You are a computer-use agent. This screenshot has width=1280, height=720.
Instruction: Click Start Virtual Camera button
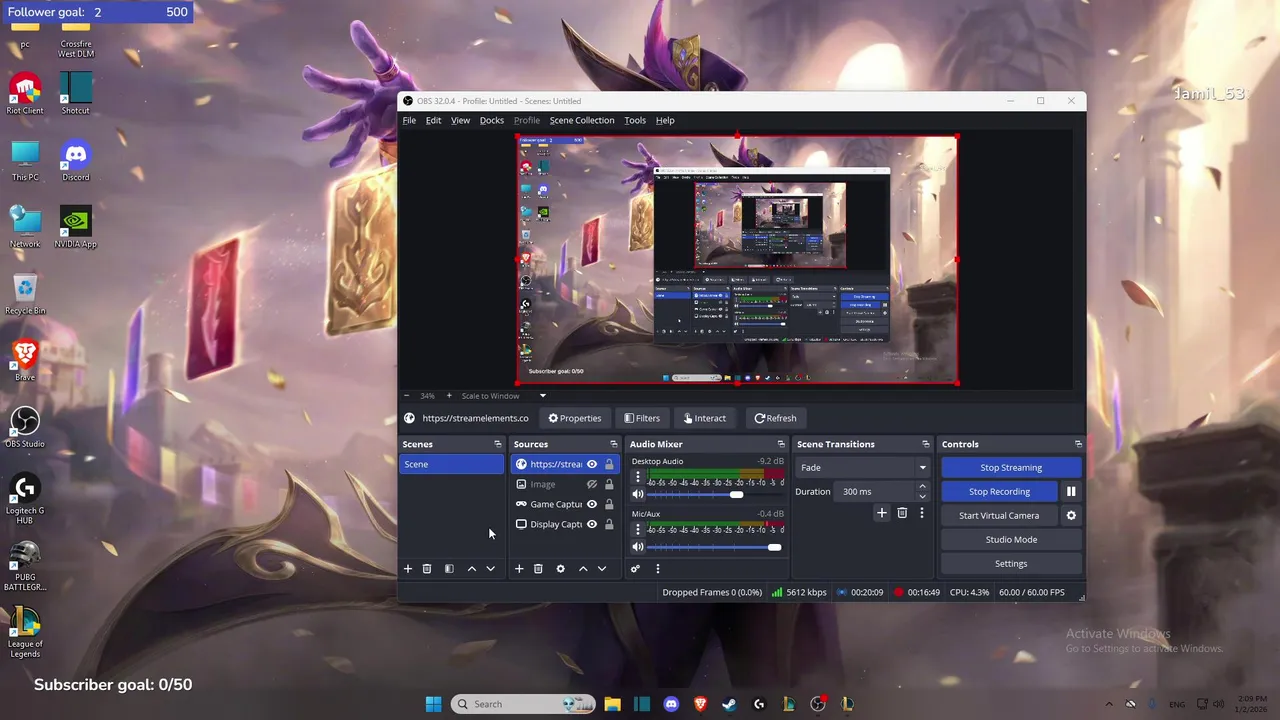[x=999, y=516]
